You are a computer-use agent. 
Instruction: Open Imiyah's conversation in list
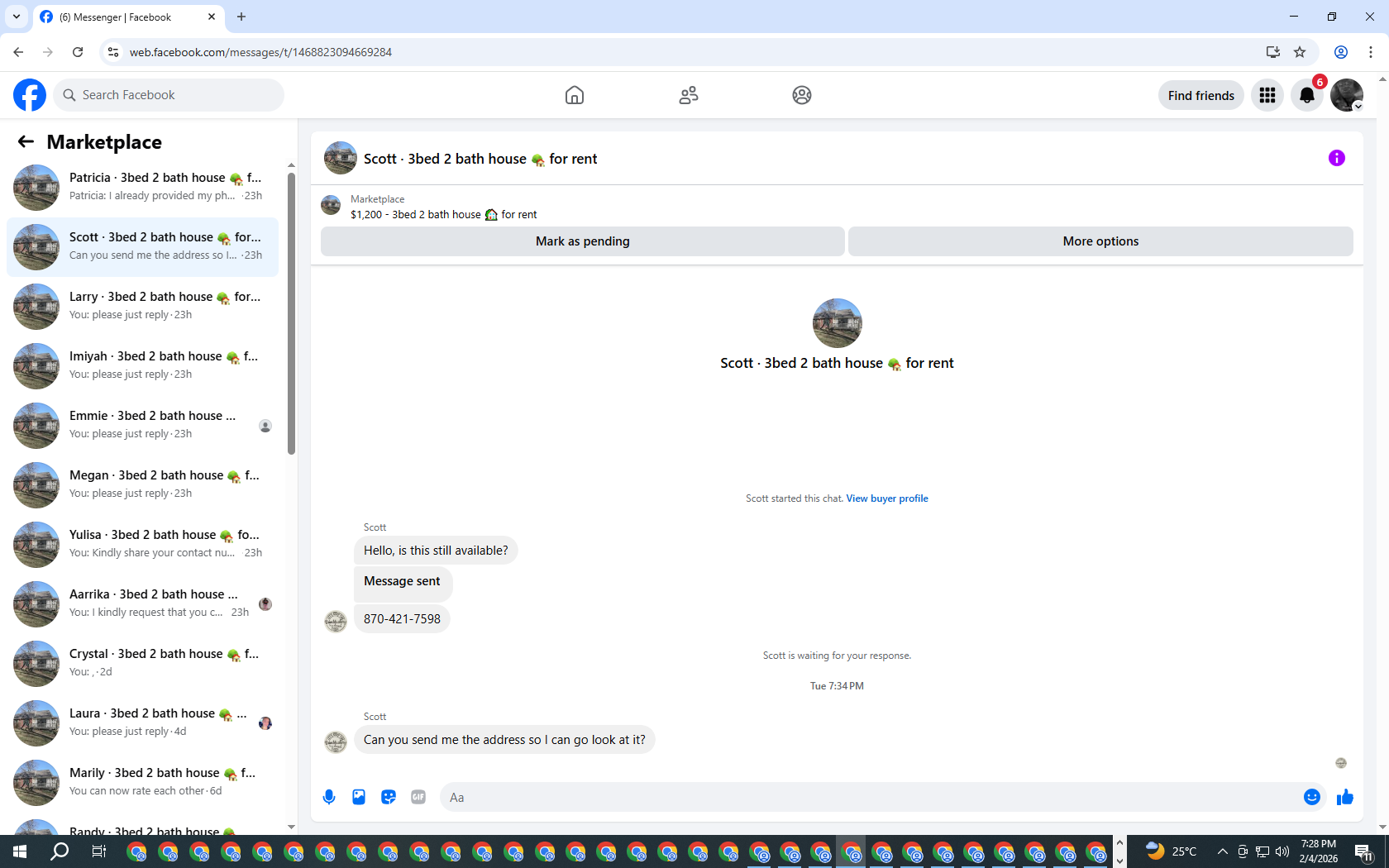pyautogui.click(x=142, y=365)
